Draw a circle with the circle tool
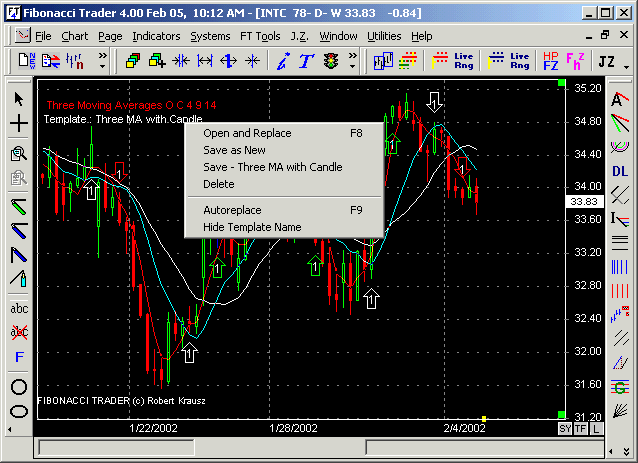Screen dimensions: 638x463 point(19,387)
